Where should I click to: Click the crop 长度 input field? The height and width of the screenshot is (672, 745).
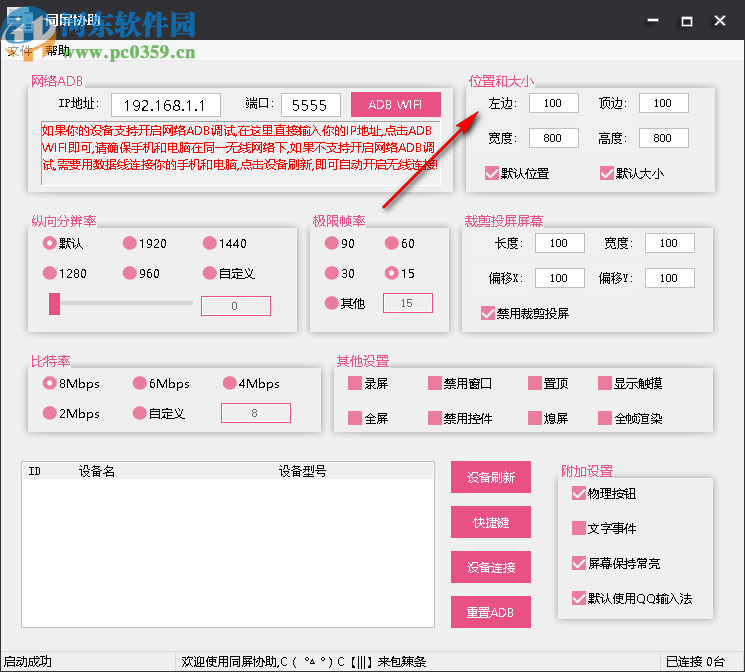point(560,243)
